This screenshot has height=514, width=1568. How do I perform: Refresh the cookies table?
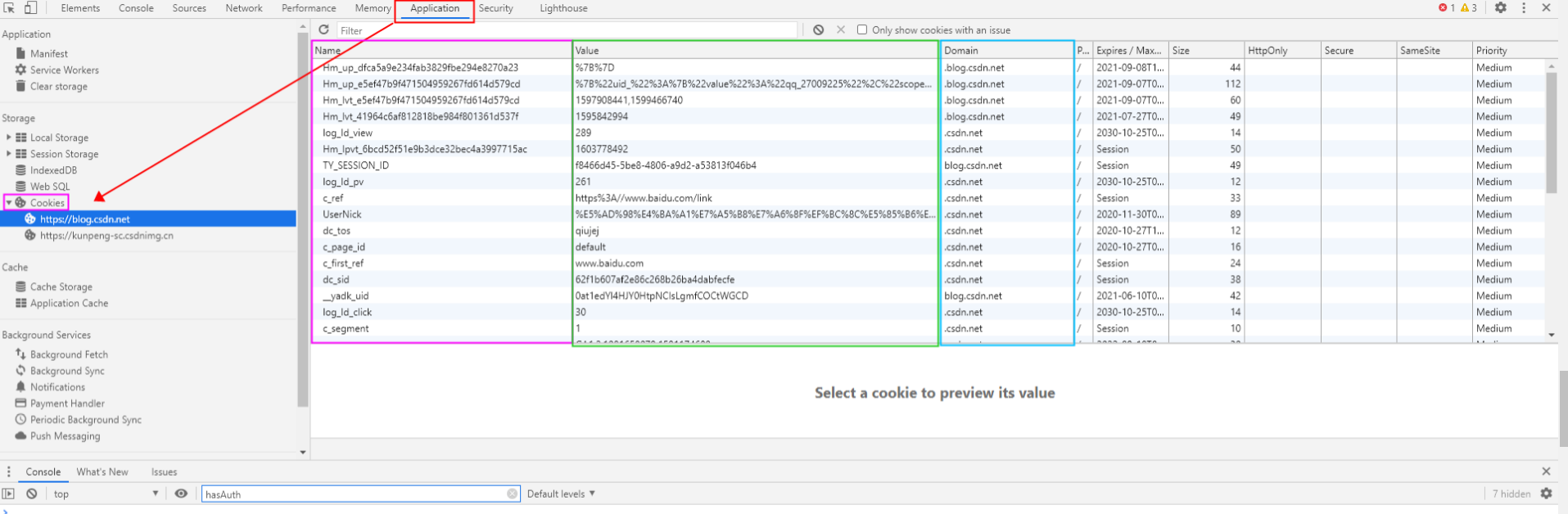(x=324, y=29)
